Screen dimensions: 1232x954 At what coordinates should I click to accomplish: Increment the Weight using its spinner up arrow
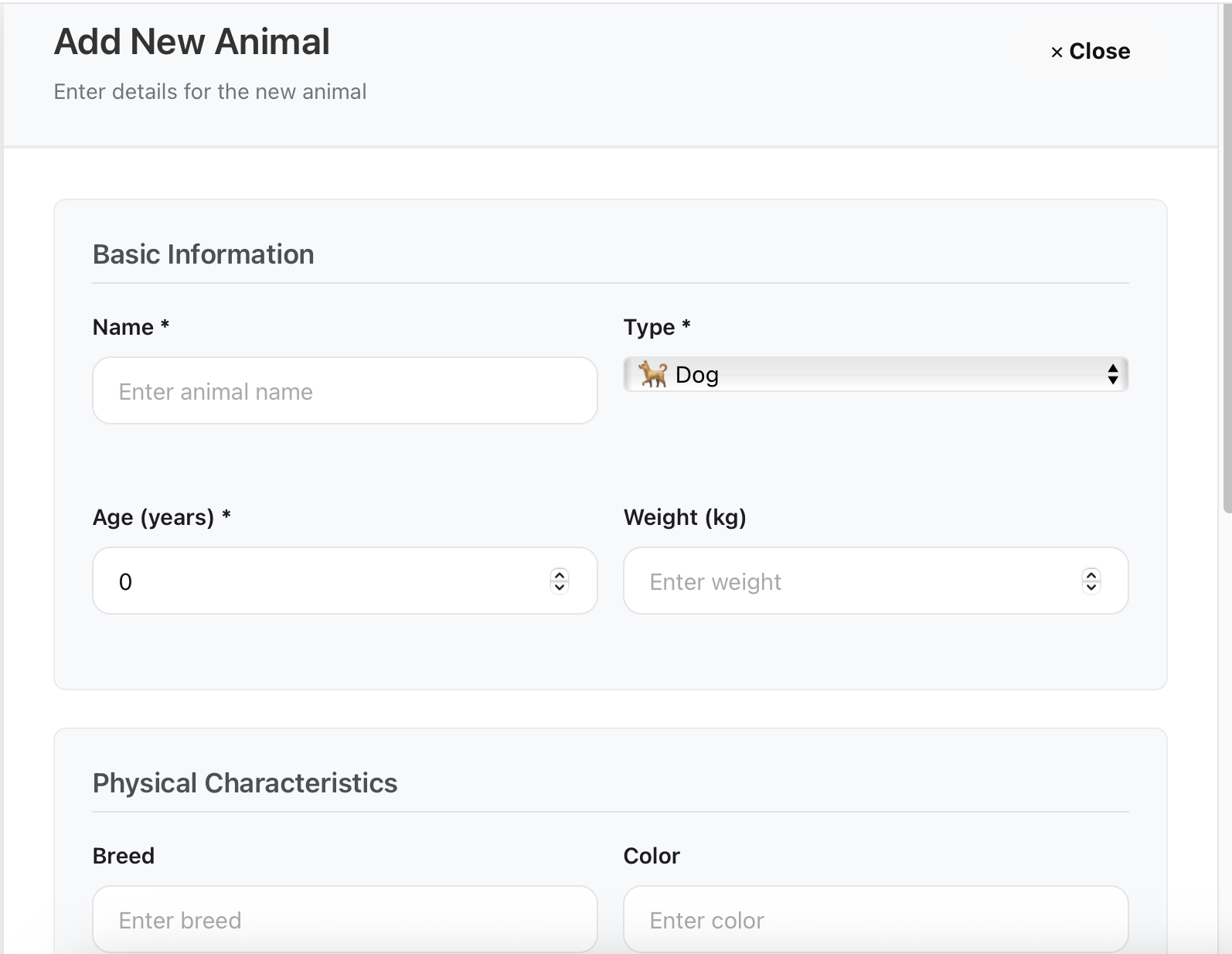[1091, 575]
